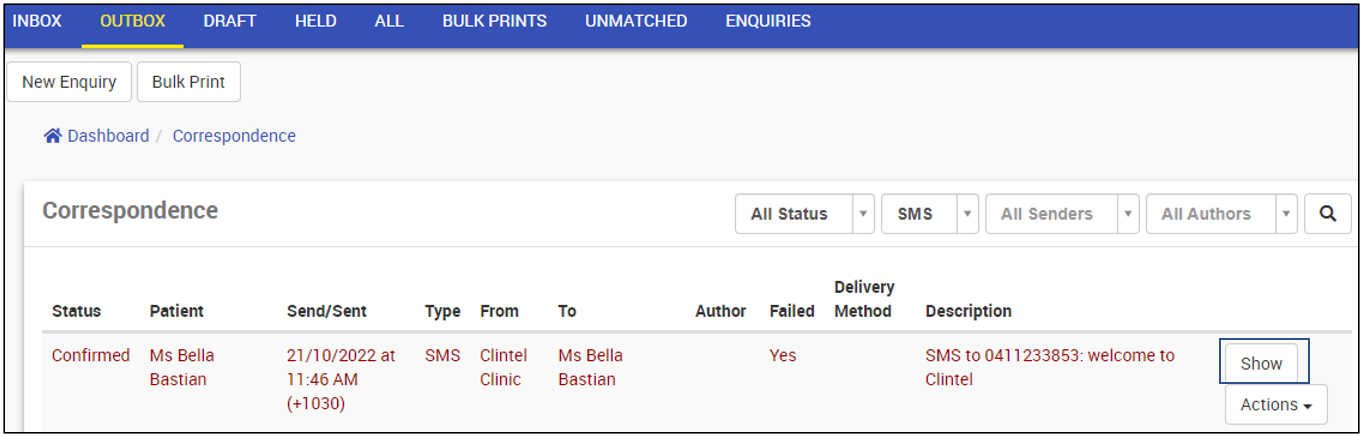Viewport: 1364px width, 436px height.
Task: Open the All Status dropdown
Action: (x=804, y=214)
